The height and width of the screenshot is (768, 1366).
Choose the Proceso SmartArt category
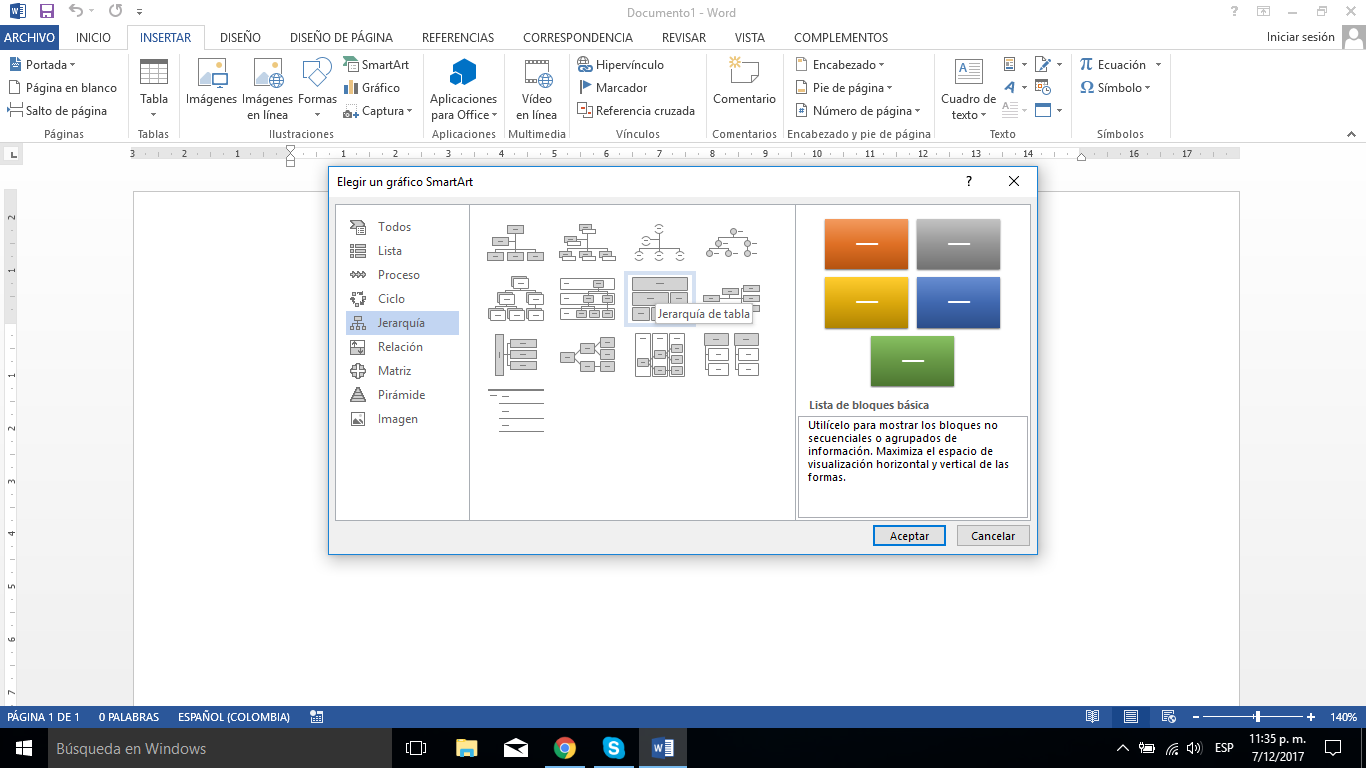pyautogui.click(x=402, y=275)
